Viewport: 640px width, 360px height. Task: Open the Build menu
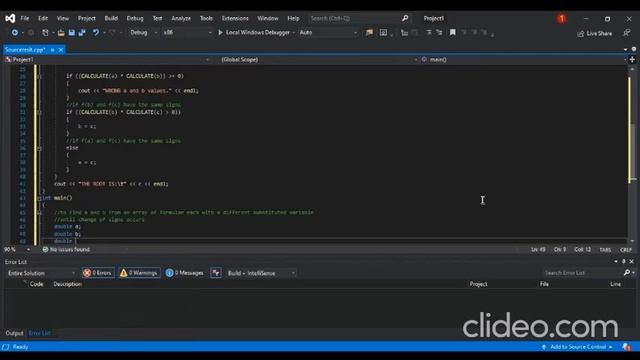click(111, 18)
